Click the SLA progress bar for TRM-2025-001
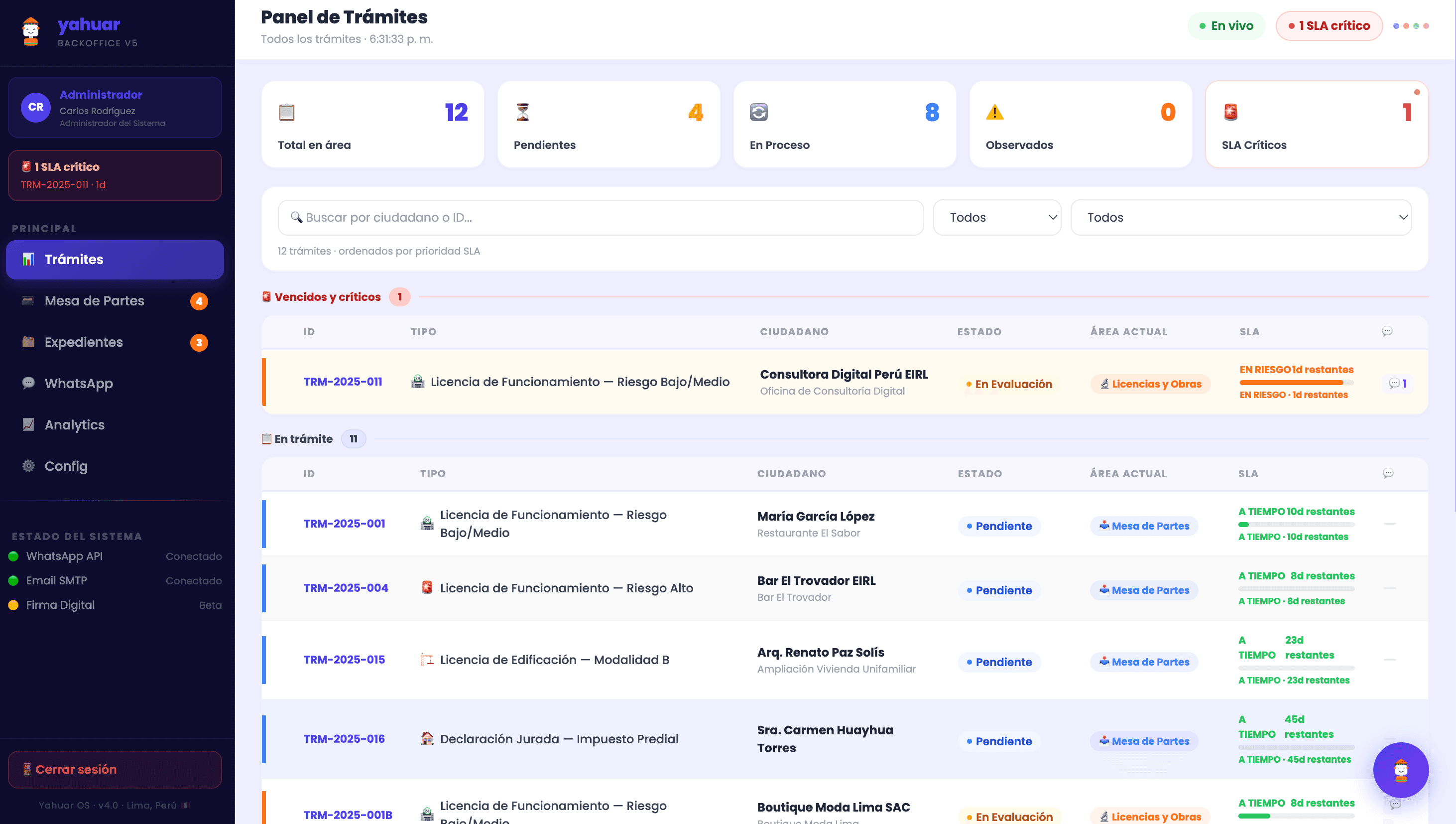The width and height of the screenshot is (1456, 824). (1297, 525)
